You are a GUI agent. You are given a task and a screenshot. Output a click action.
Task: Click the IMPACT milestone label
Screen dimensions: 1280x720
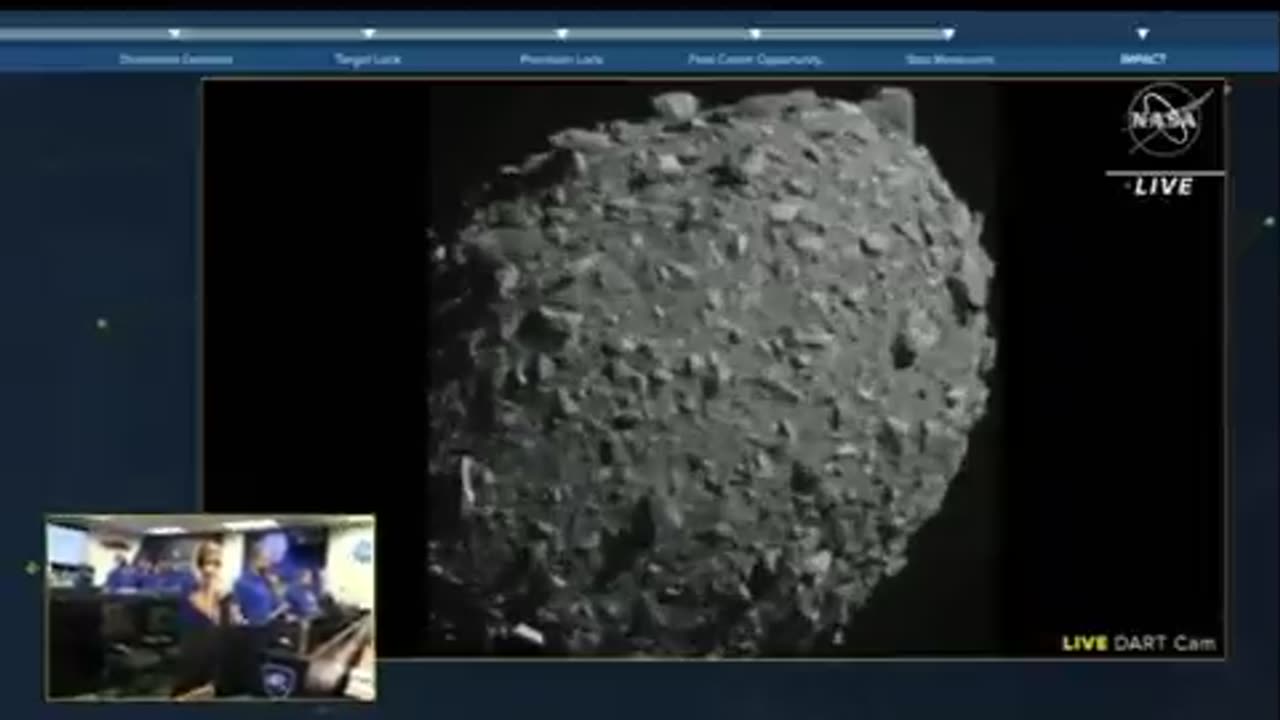1142,60
